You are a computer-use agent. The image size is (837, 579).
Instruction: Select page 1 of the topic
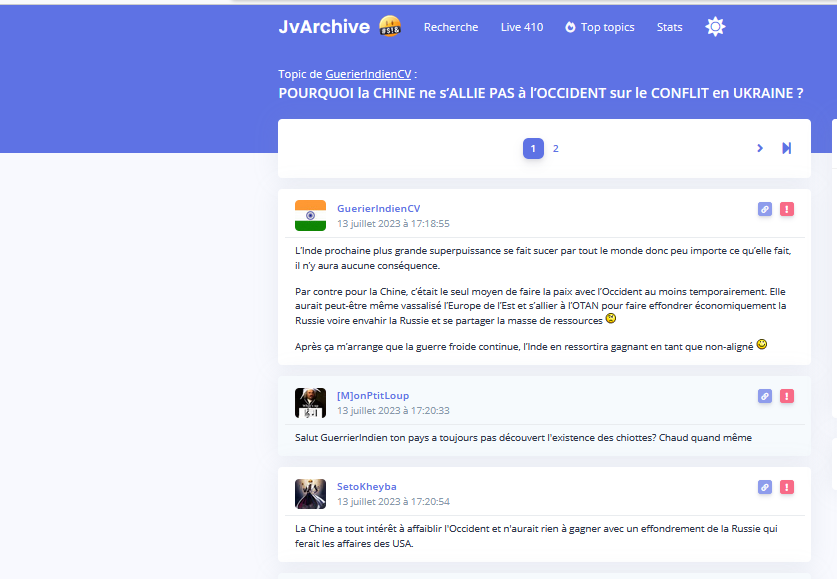[533, 148]
